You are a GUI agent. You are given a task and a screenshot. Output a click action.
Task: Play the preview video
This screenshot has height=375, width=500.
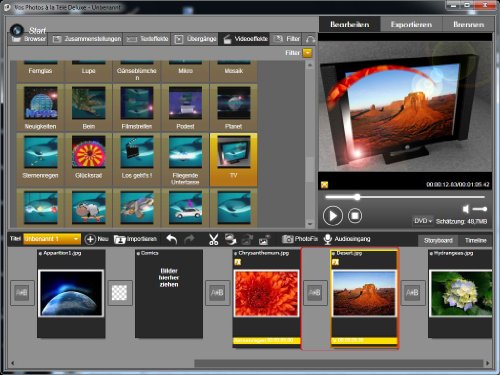click(332, 216)
